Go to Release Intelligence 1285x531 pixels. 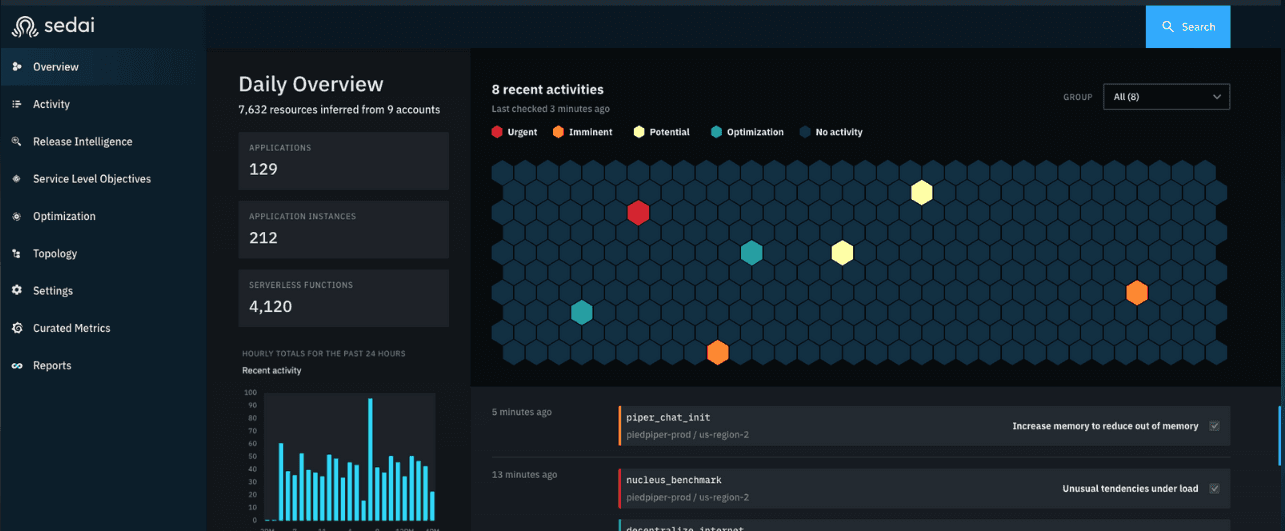(x=103, y=141)
